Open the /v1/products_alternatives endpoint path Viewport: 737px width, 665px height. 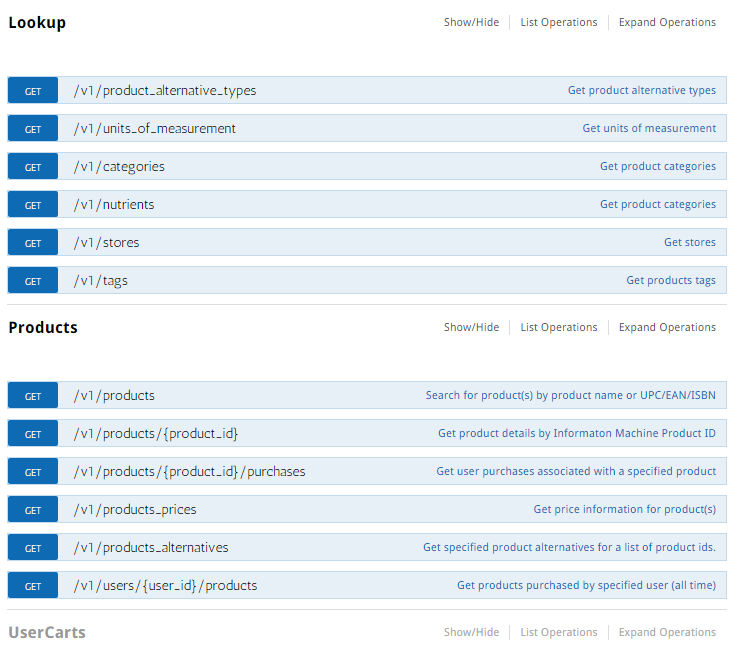click(151, 548)
